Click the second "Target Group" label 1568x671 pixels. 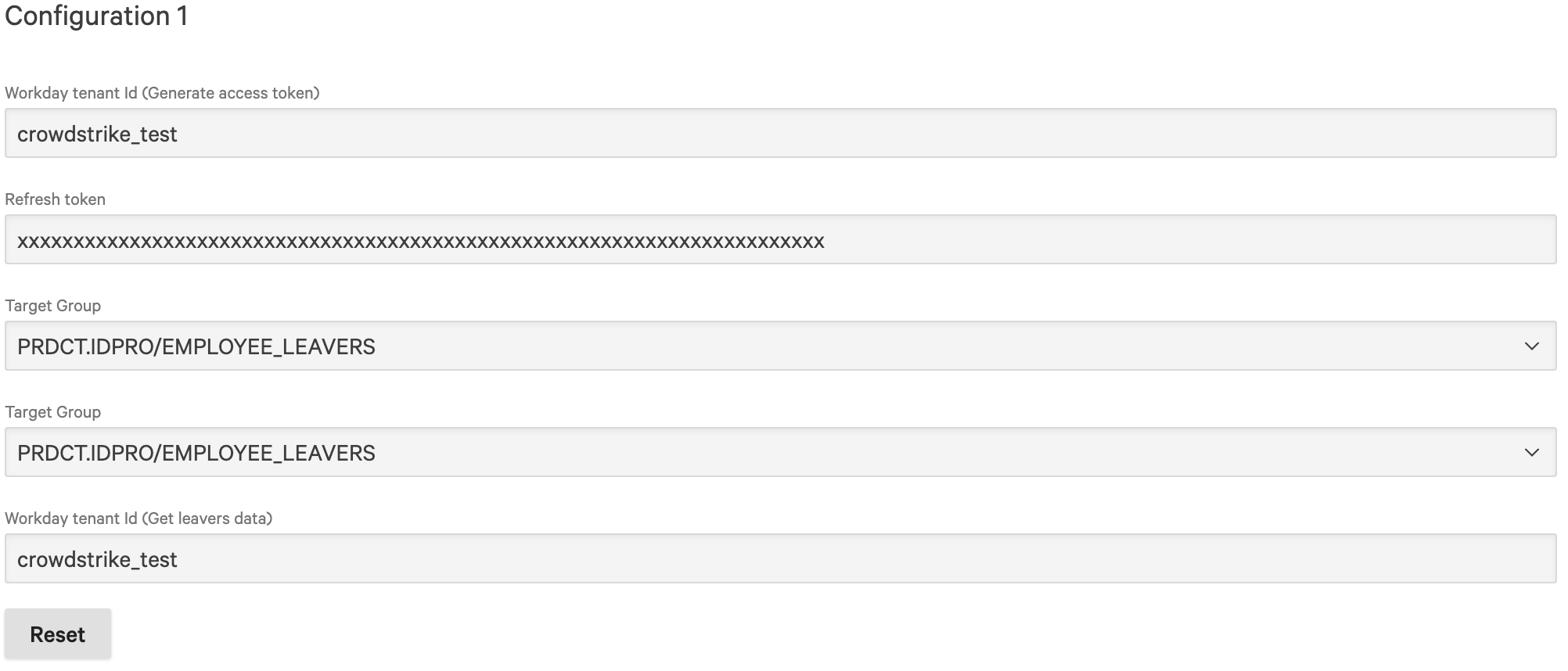[x=52, y=412]
